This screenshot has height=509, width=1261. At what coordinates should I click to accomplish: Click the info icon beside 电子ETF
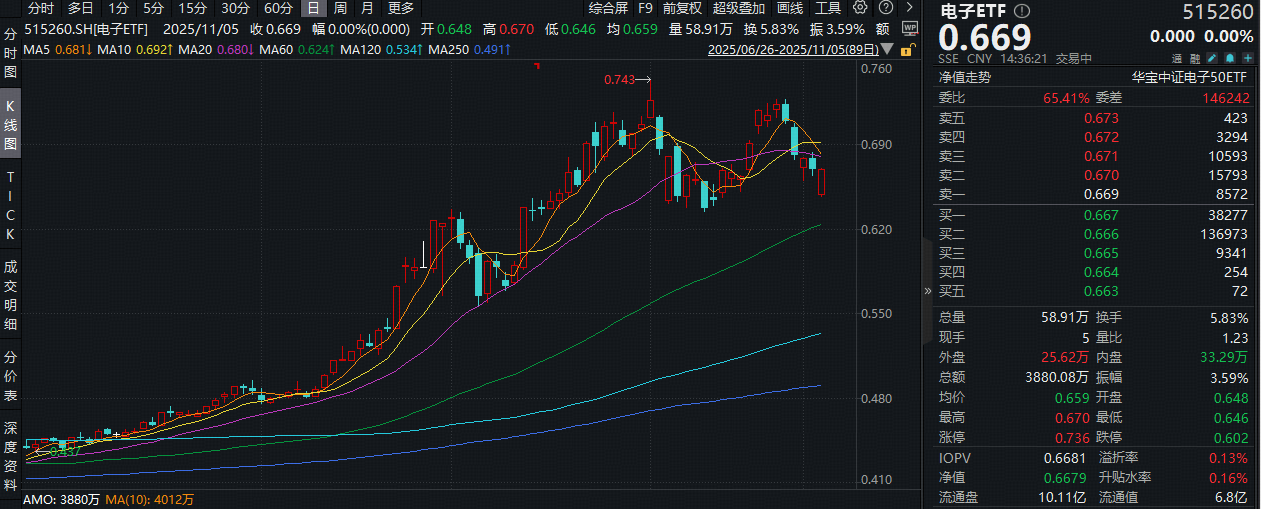tap(1021, 11)
